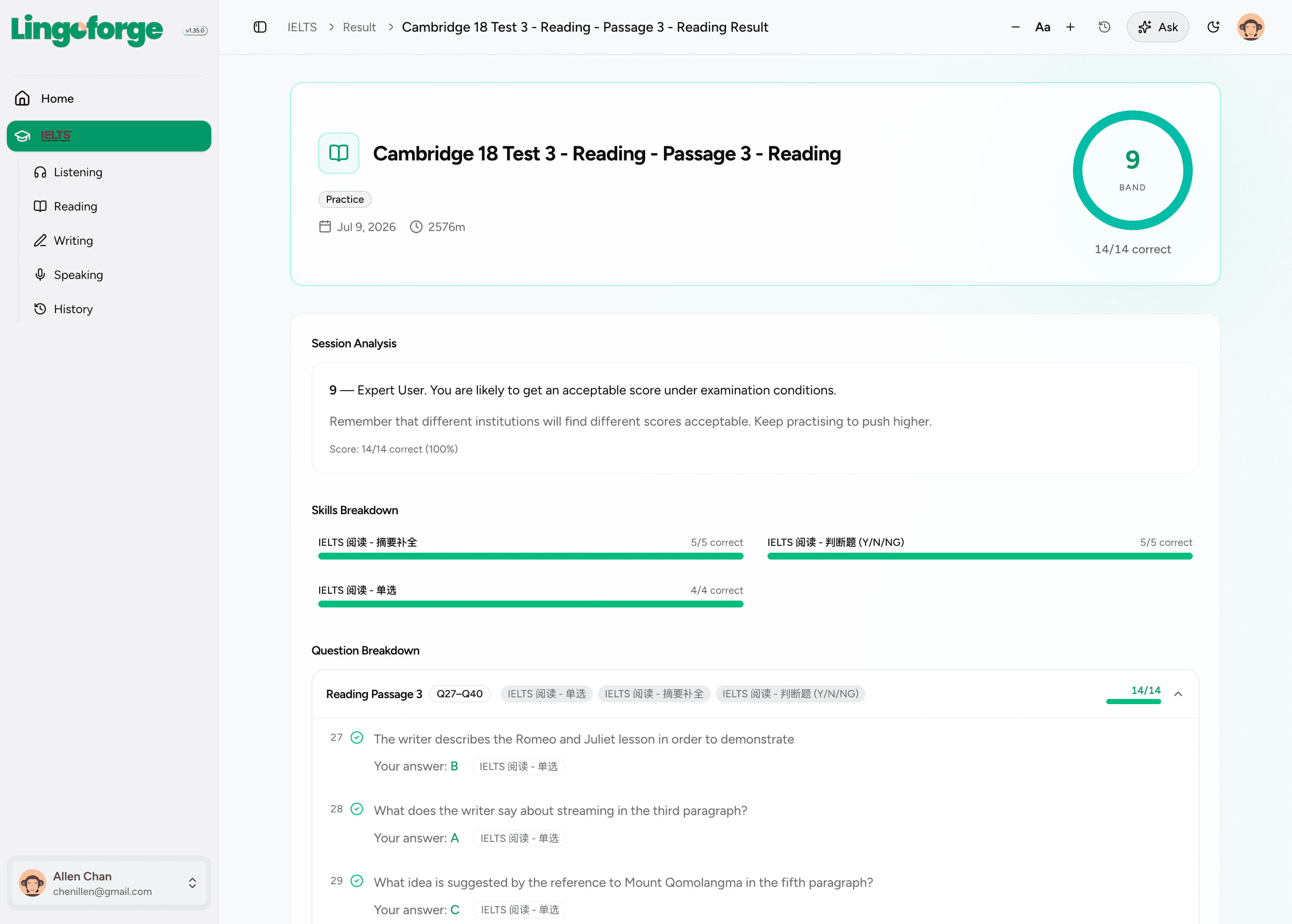Click the Home house icon
Image resolution: width=1292 pixels, height=924 pixels.
[x=22, y=98]
